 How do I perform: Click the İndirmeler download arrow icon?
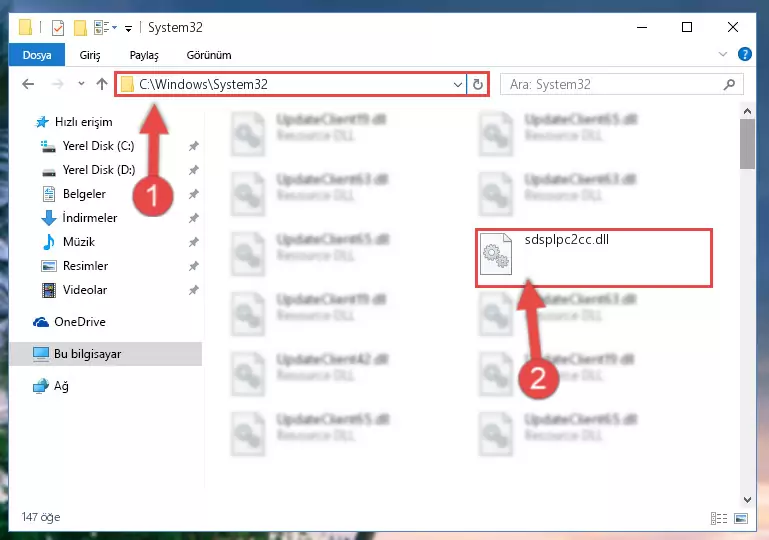tap(49, 218)
